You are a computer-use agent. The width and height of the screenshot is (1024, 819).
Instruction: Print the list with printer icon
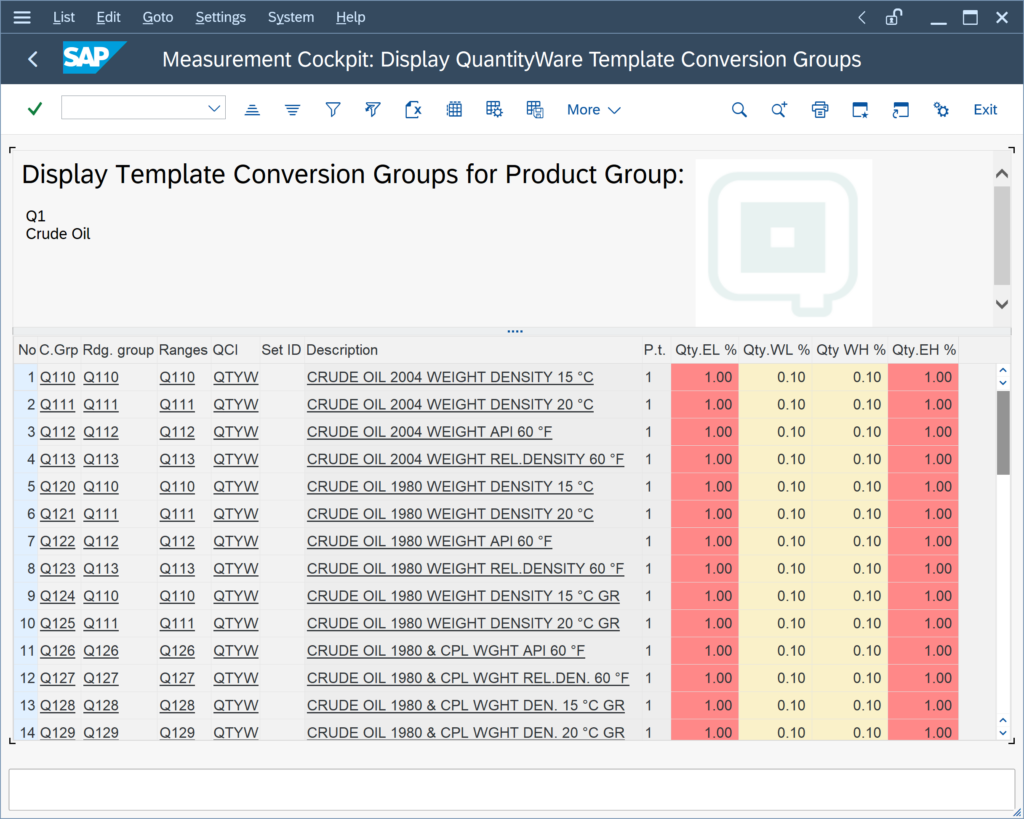(x=820, y=110)
